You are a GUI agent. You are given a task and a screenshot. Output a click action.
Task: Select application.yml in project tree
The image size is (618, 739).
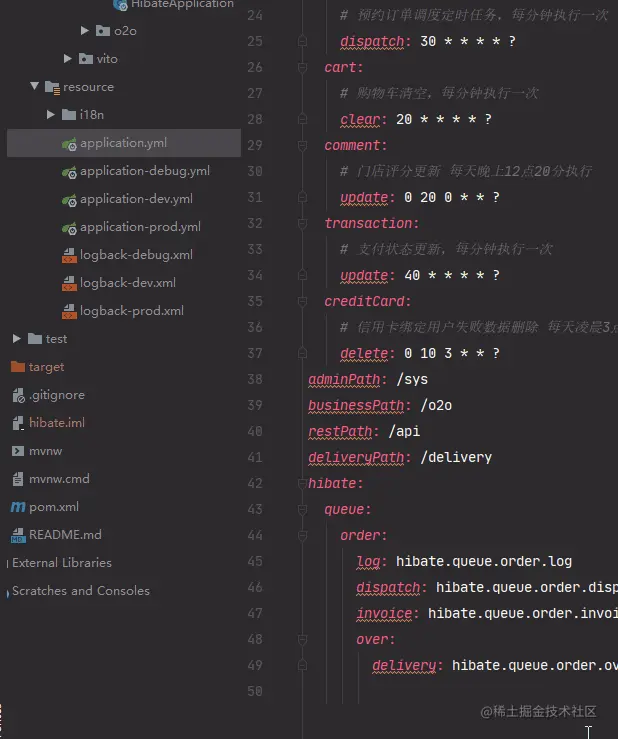124,143
